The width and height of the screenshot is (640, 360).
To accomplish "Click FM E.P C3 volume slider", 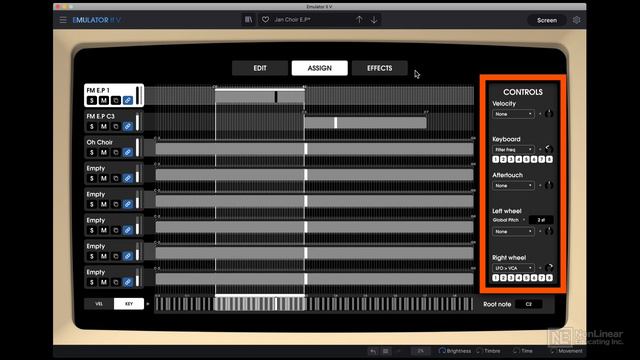I will coord(138,122).
